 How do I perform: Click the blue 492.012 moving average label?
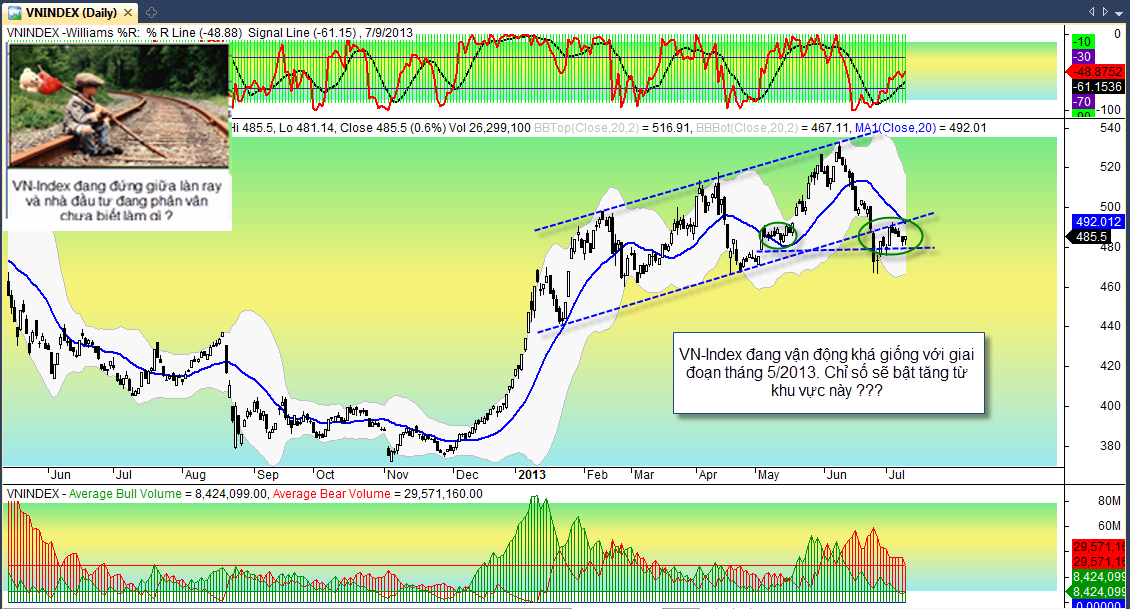point(1096,222)
